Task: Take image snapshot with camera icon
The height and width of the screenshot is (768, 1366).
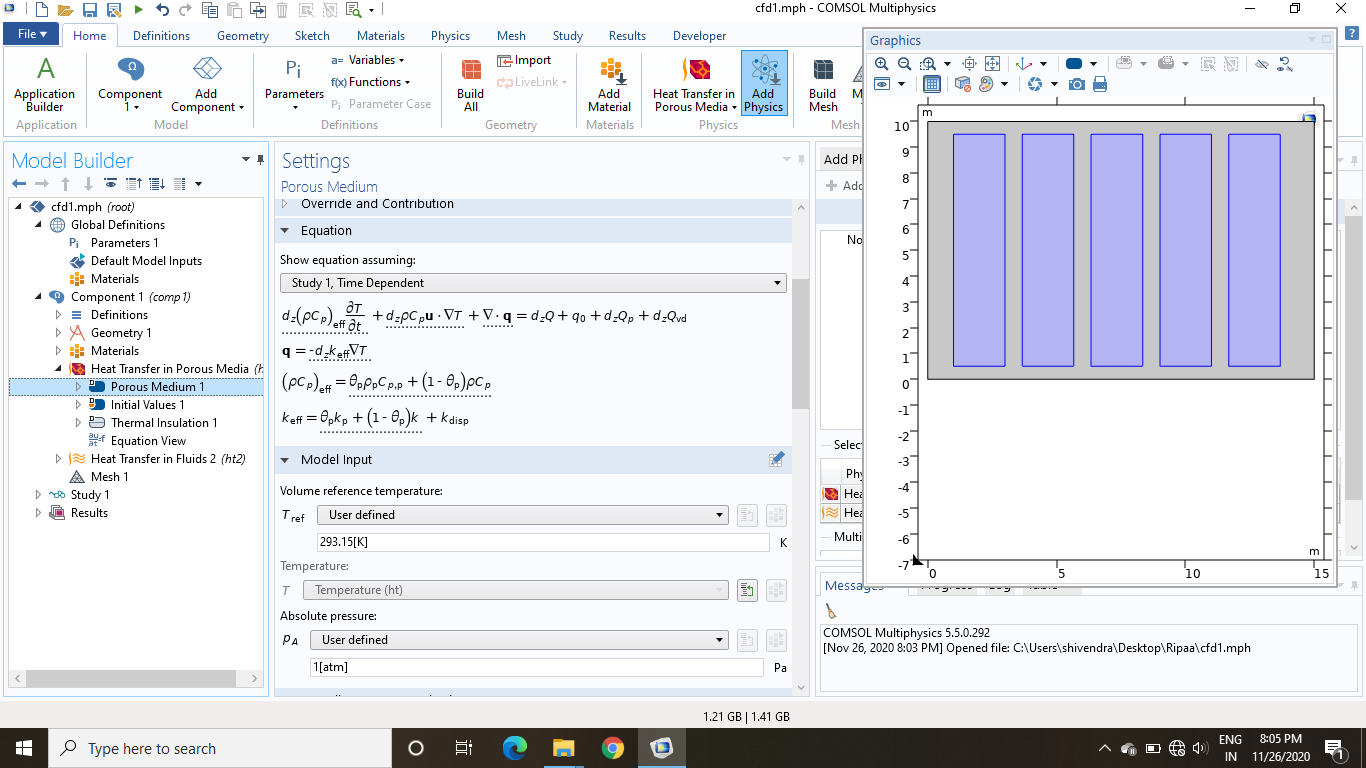Action: point(1077,85)
